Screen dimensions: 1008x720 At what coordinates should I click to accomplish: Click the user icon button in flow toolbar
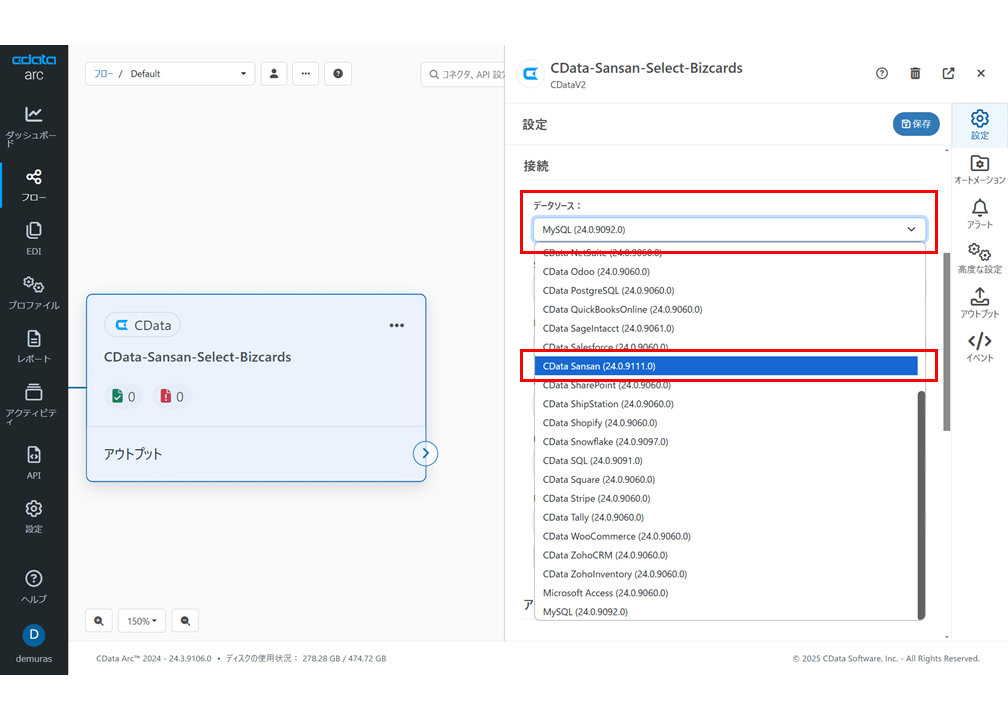pyautogui.click(x=274, y=73)
